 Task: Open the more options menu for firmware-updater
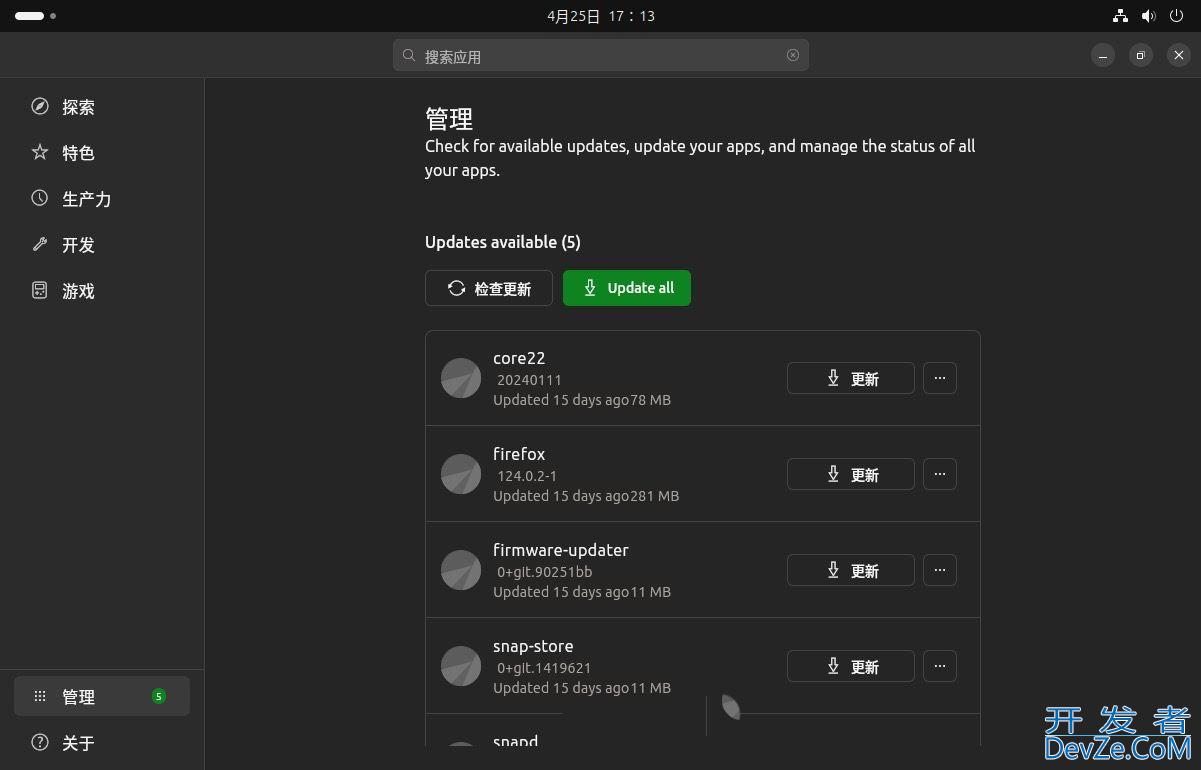pyautogui.click(x=940, y=570)
